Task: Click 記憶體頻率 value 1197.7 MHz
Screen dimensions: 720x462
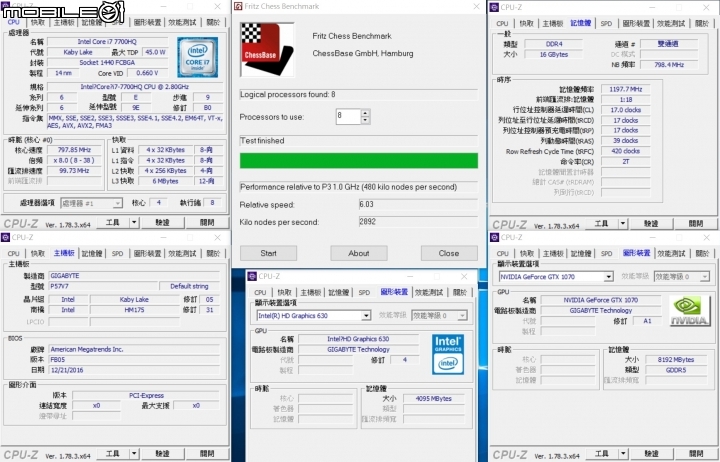Action: [625, 89]
